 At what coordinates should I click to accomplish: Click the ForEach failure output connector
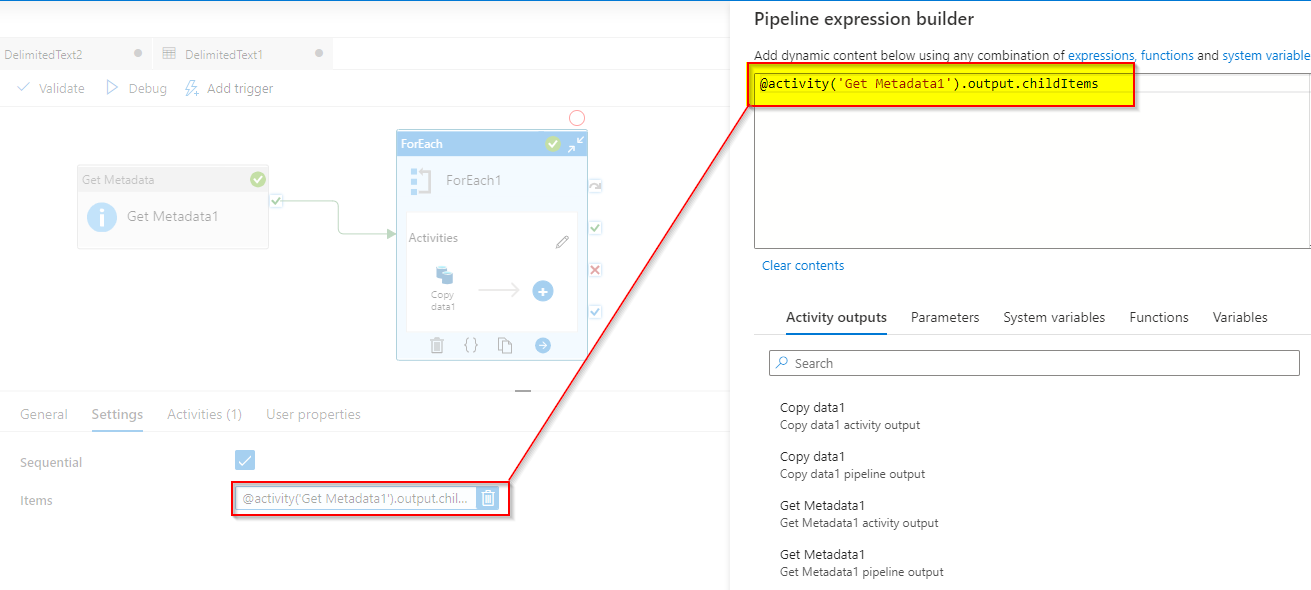point(595,270)
